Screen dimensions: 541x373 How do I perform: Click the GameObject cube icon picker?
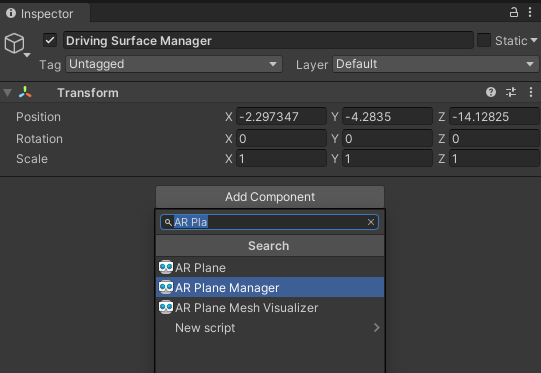[16, 45]
